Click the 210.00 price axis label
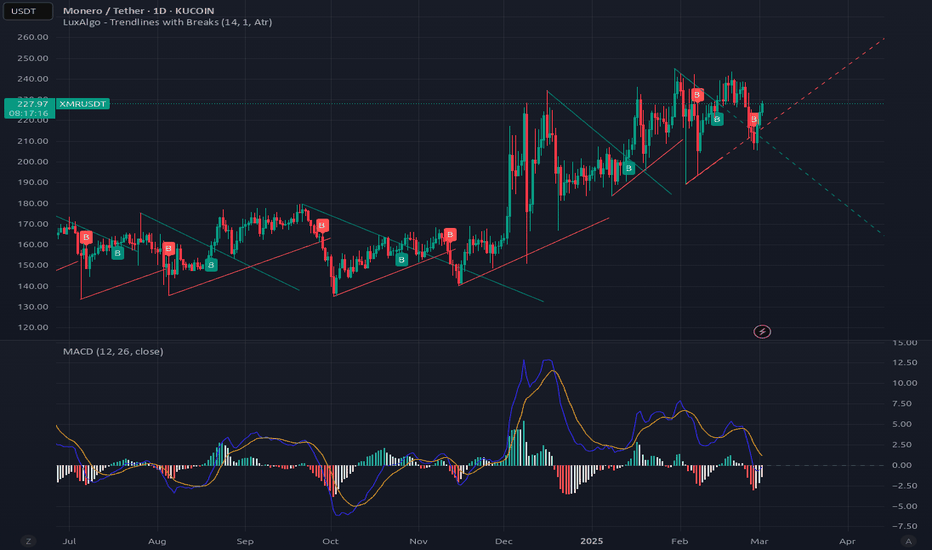932x550 pixels. pos(33,141)
